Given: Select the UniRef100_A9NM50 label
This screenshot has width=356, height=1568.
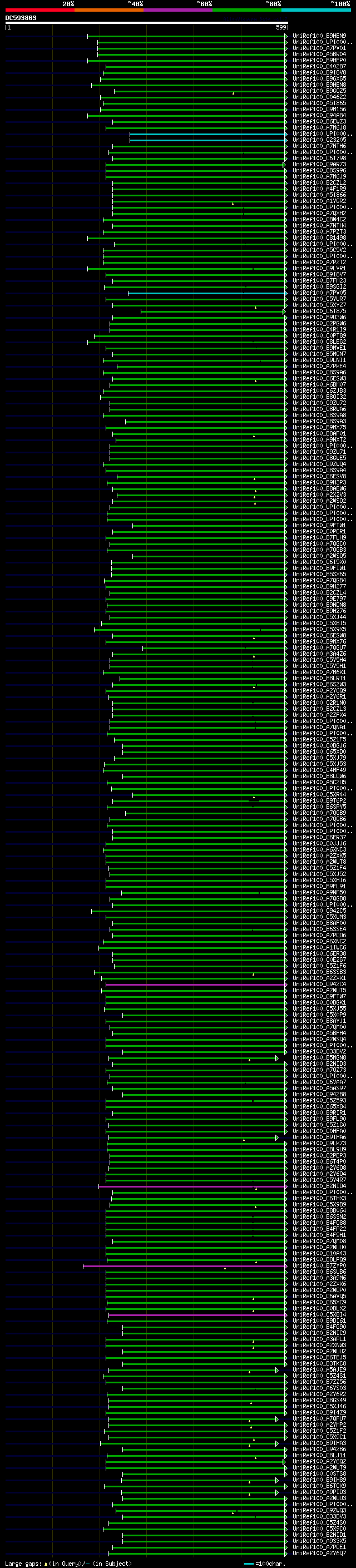Looking at the screenshot, I should click(319, 892).
